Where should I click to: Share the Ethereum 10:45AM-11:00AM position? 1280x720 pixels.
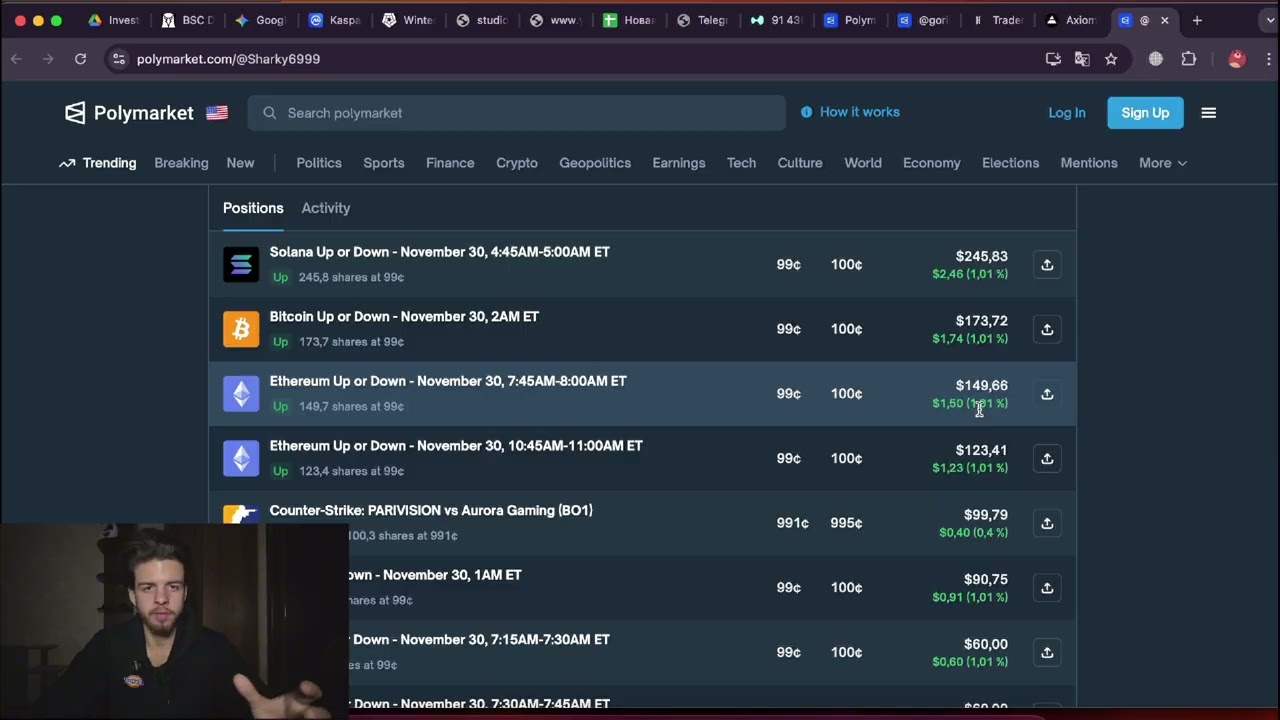1047,458
